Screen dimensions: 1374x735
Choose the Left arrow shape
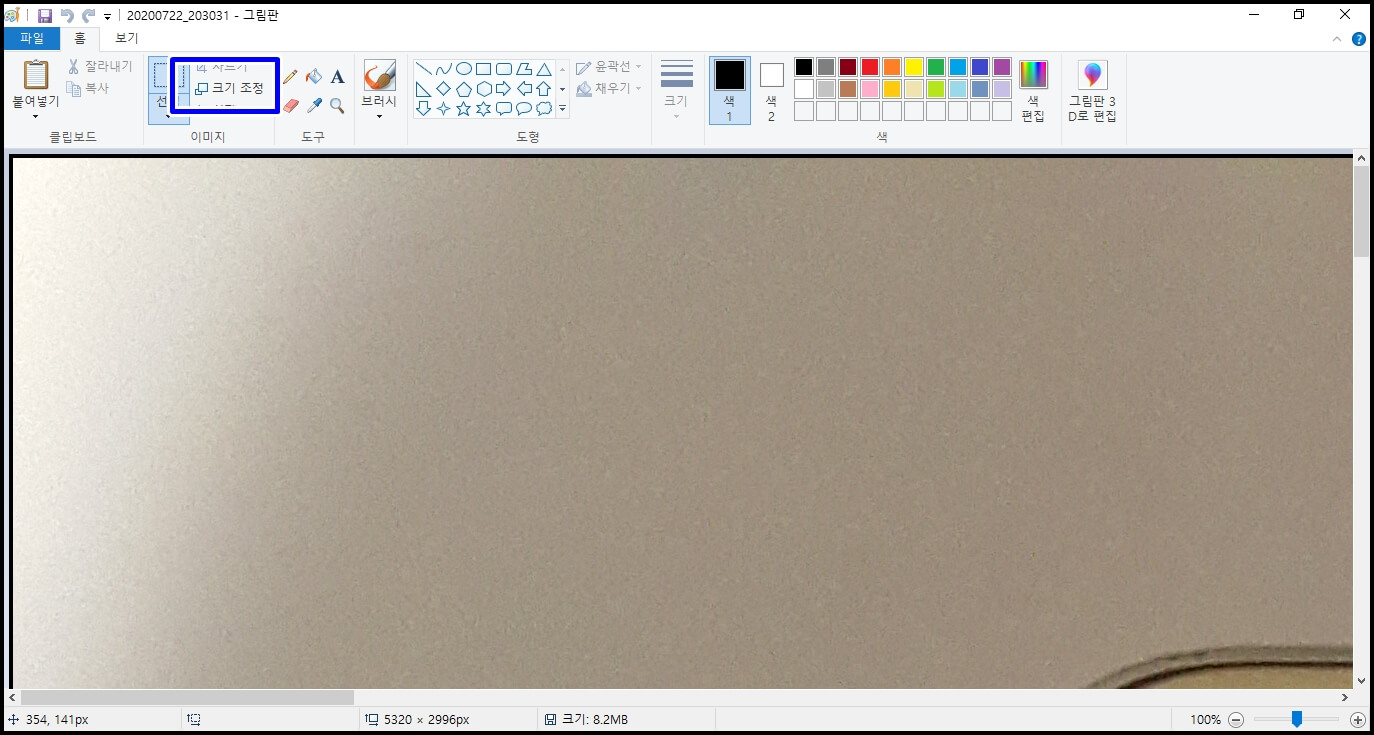524,89
